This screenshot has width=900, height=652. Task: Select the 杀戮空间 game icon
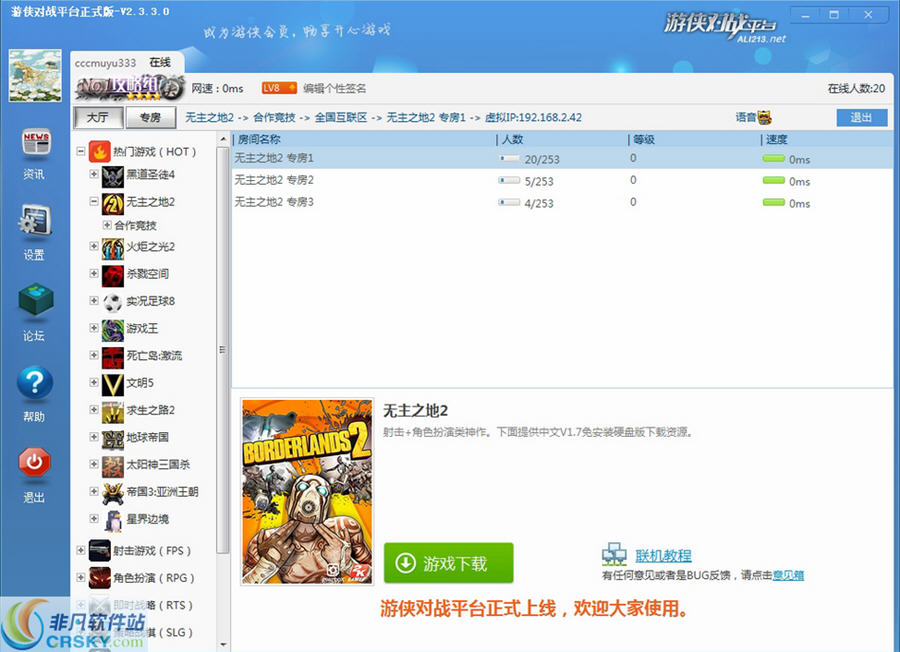coord(112,275)
